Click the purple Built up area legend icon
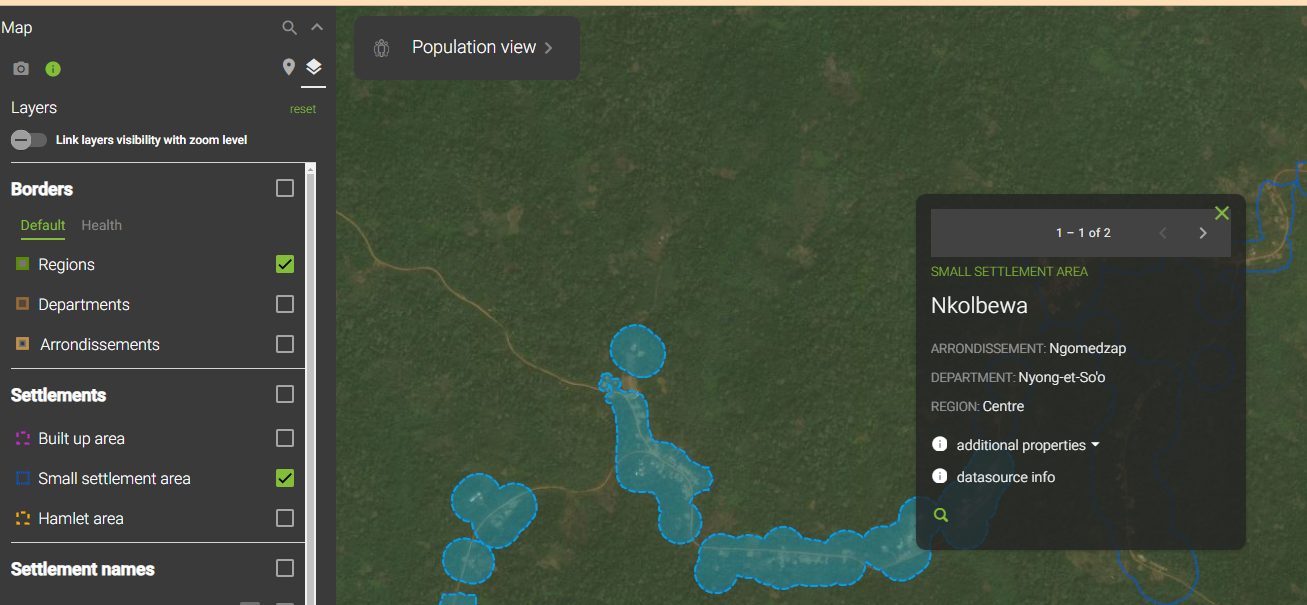The height and width of the screenshot is (605, 1307). point(23,438)
